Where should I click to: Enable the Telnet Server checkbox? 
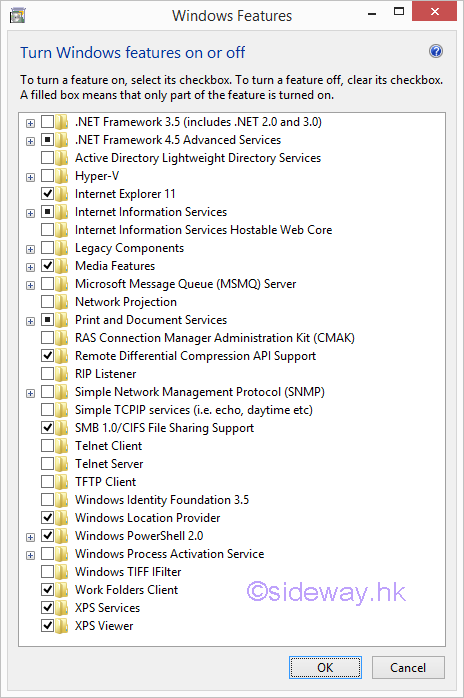pyautogui.click(x=47, y=463)
